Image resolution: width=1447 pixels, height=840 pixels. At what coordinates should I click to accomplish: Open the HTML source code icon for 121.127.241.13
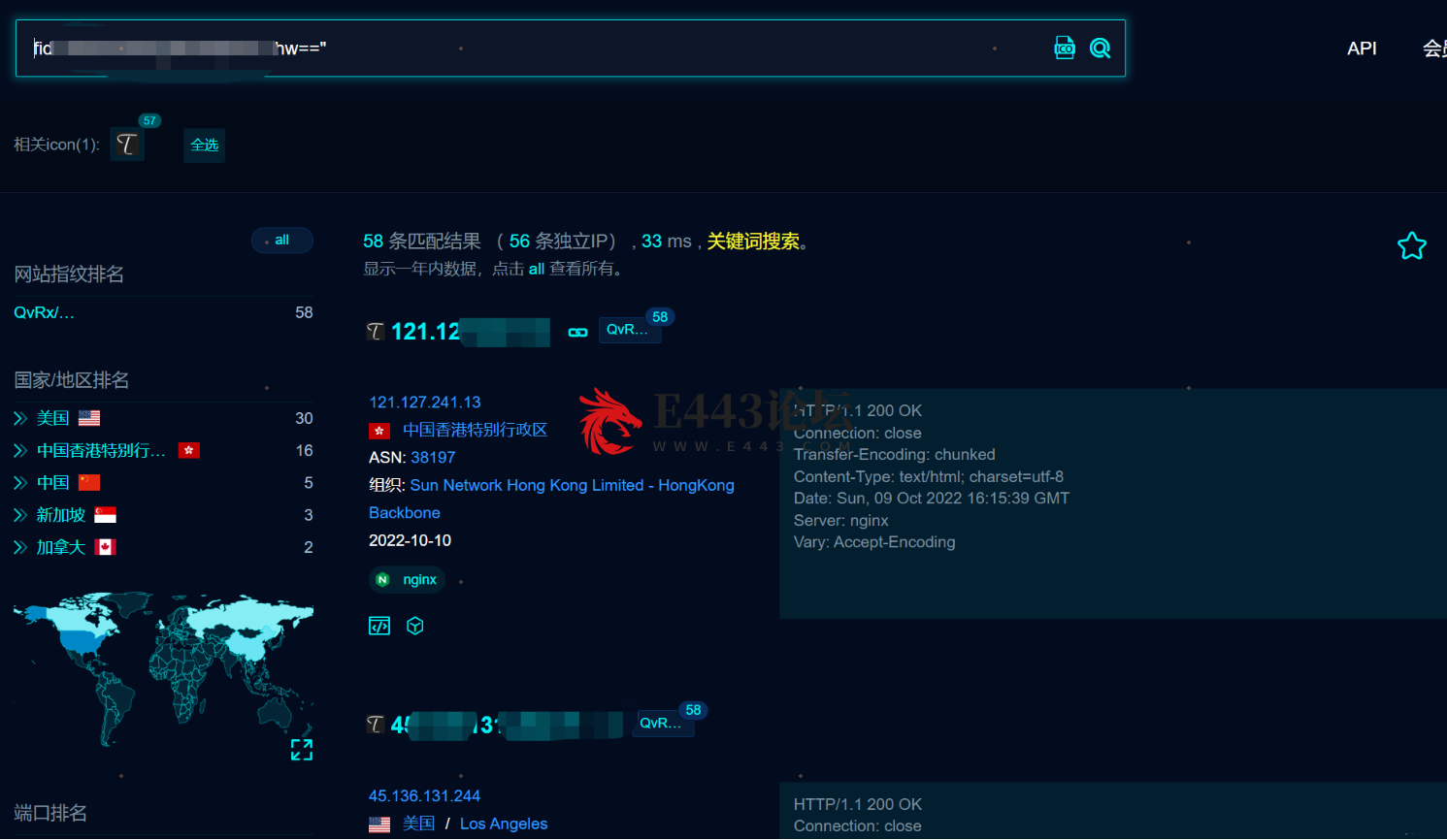[x=378, y=625]
